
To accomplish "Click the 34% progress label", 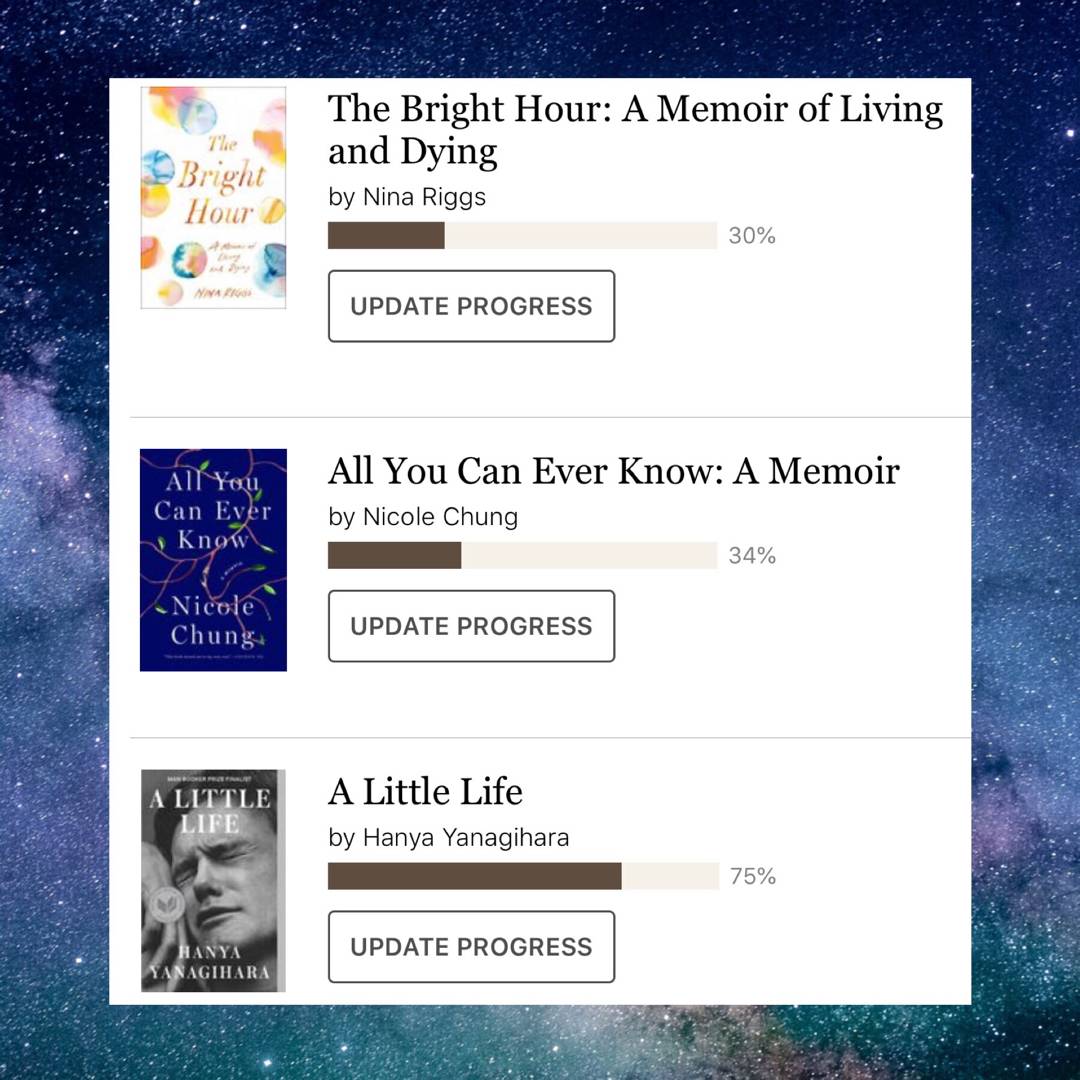I will [x=752, y=556].
